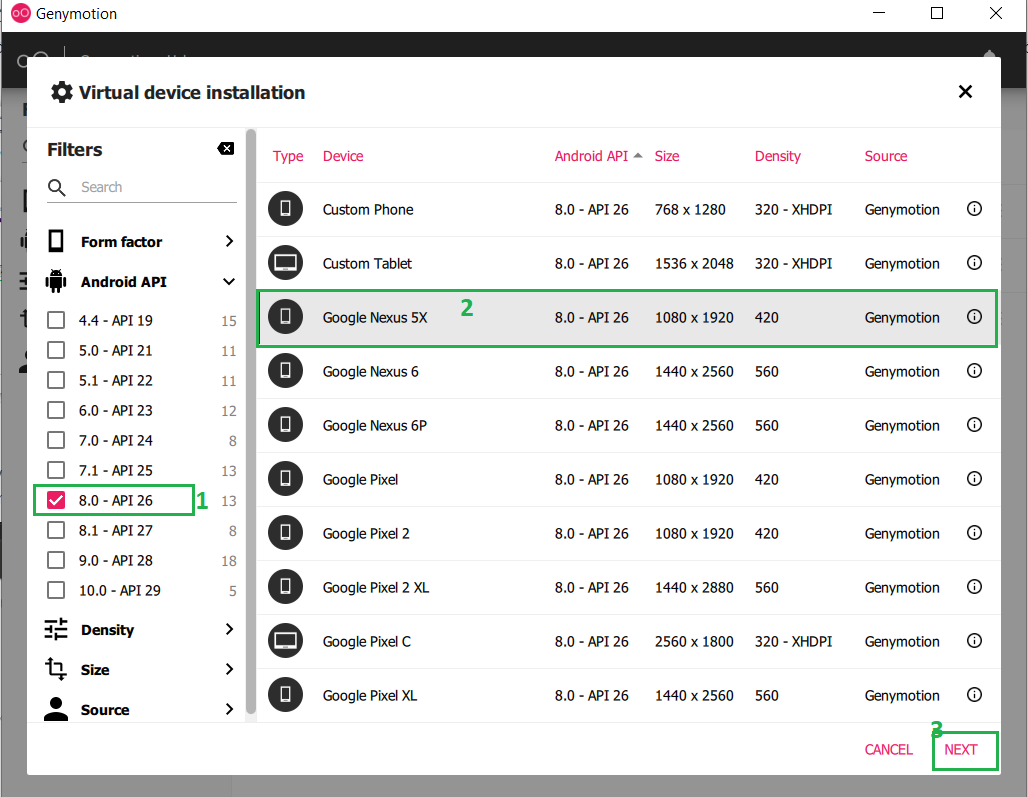Open info for Google Pixel 2 XL
This screenshot has height=797, width=1028.
(x=974, y=586)
